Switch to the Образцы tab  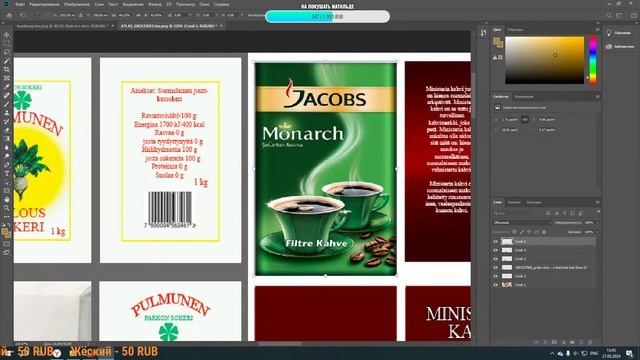click(x=515, y=30)
